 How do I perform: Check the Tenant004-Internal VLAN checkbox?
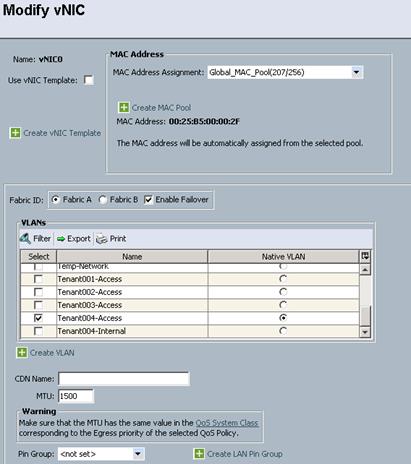pos(38,331)
